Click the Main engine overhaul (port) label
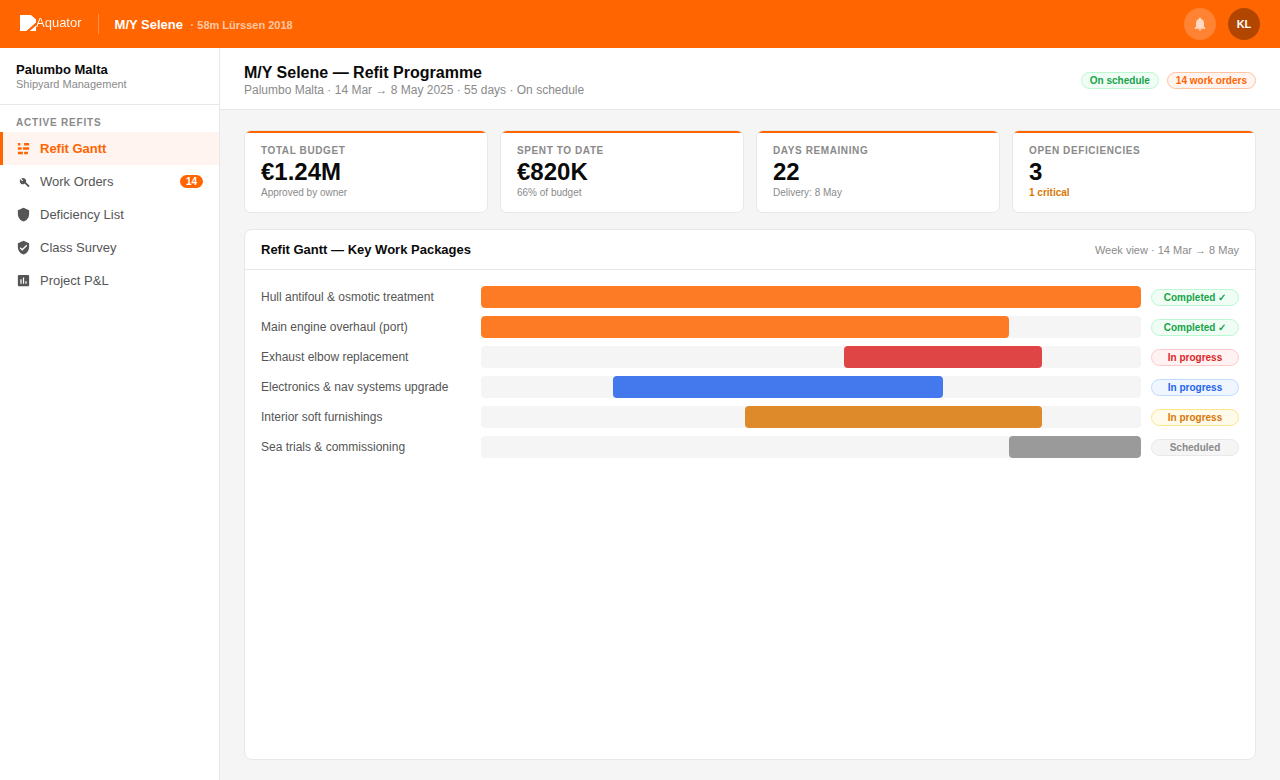The image size is (1280, 780). tap(334, 327)
